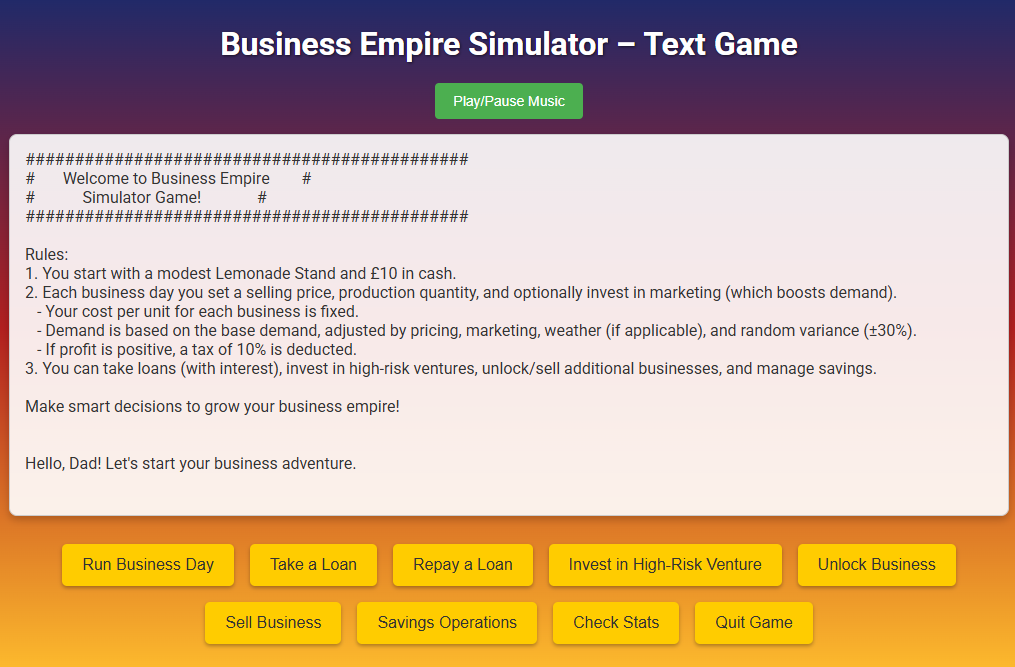Open Invest in High-Risk Venture
Image resolution: width=1015 pixels, height=667 pixels.
click(665, 565)
